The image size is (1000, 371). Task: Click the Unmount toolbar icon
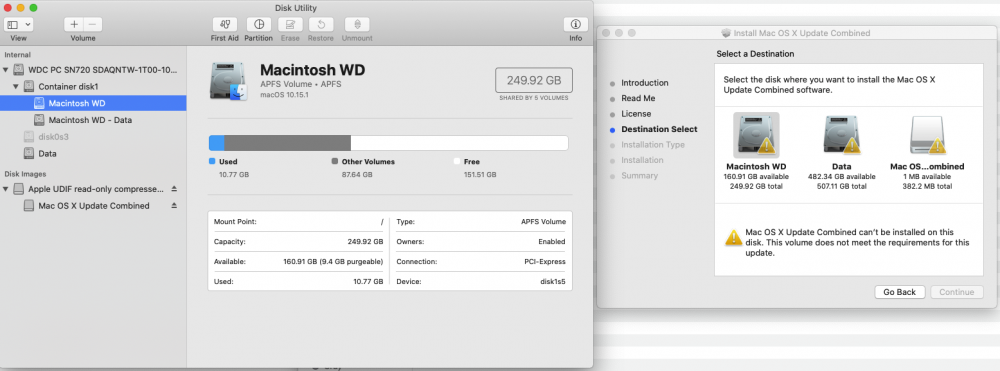tap(357, 25)
